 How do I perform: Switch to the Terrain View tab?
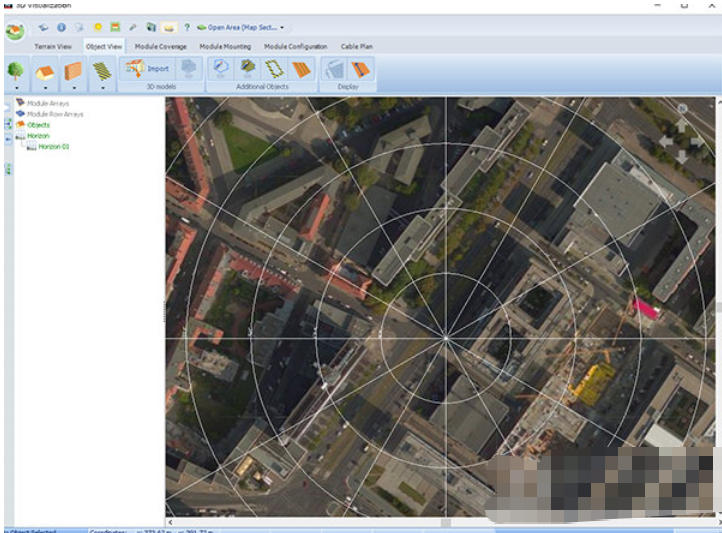point(52,46)
